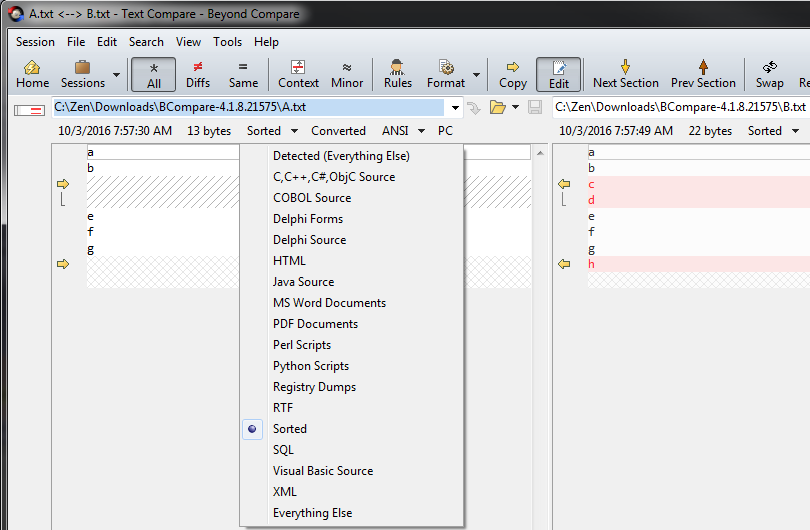Click the Home toolbar icon
810x530 pixels.
[x=32, y=74]
